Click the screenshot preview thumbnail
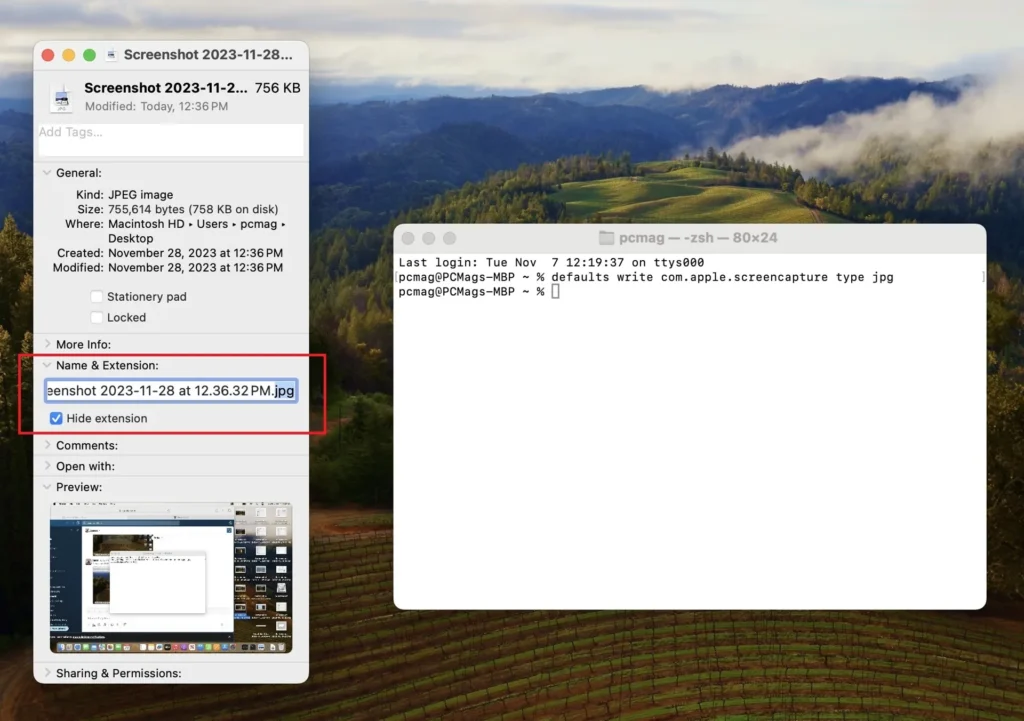Image resolution: width=1024 pixels, height=721 pixels. 171,579
